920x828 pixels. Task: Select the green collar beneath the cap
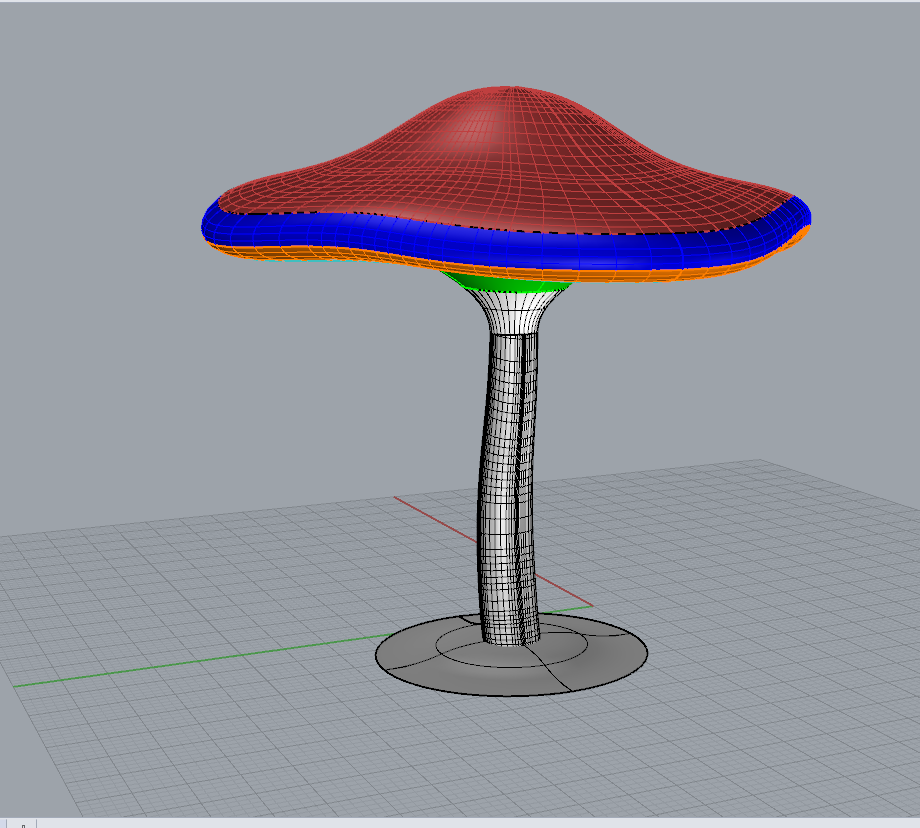click(x=508, y=284)
